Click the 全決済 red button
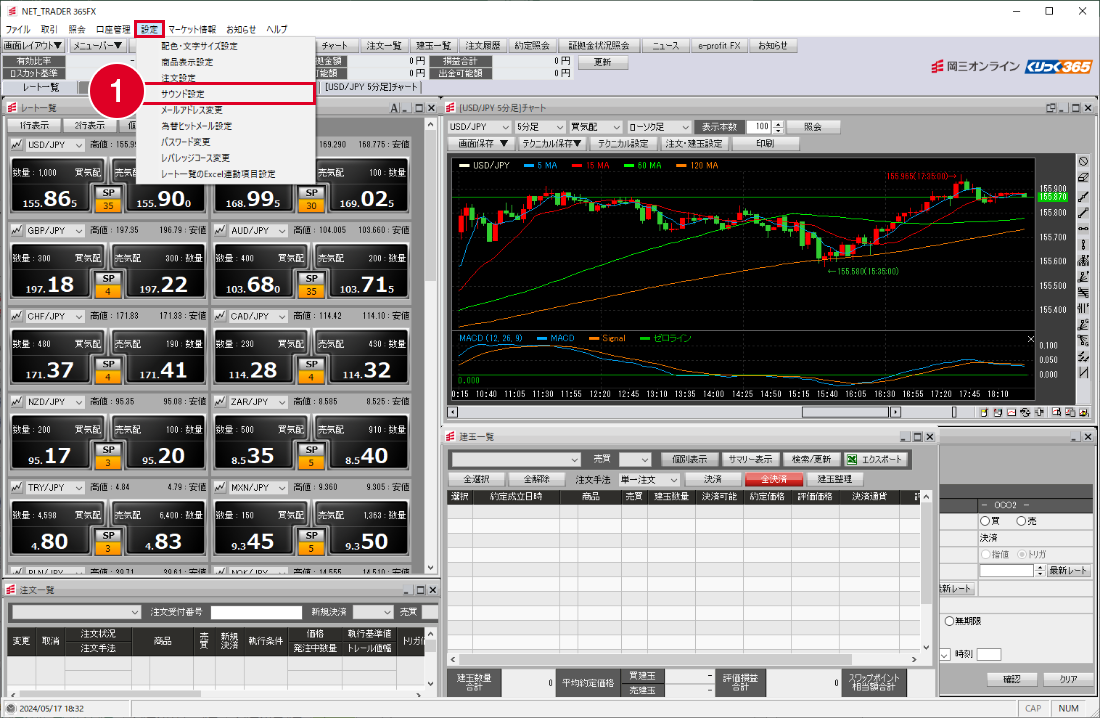The width and height of the screenshot is (1100, 718). coord(774,479)
